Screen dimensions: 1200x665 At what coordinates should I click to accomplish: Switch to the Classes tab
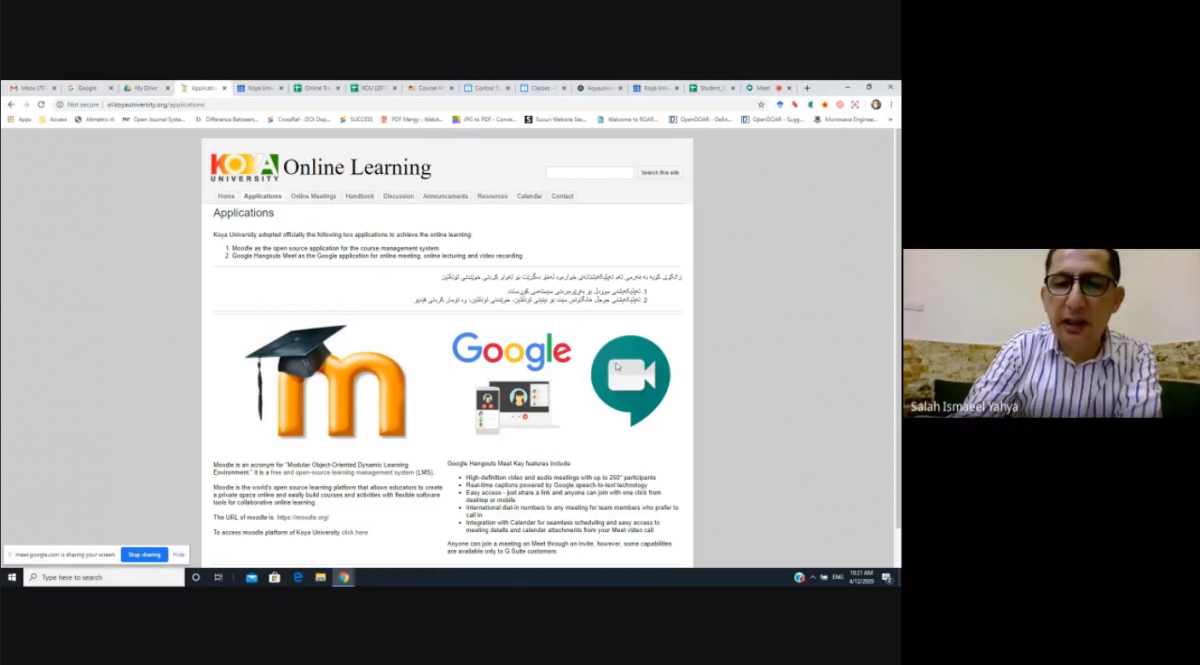pos(544,88)
